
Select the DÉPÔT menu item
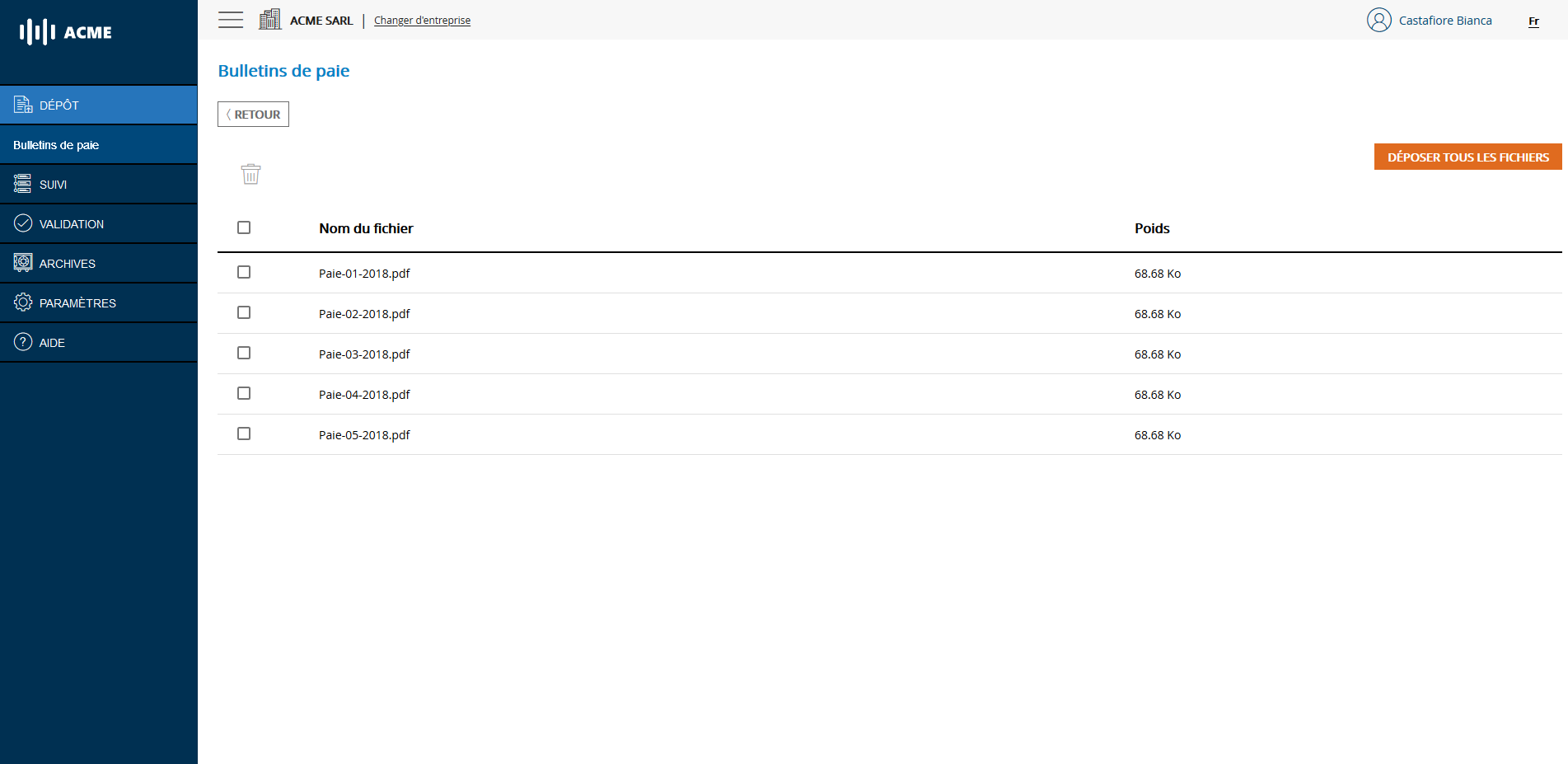(59, 105)
